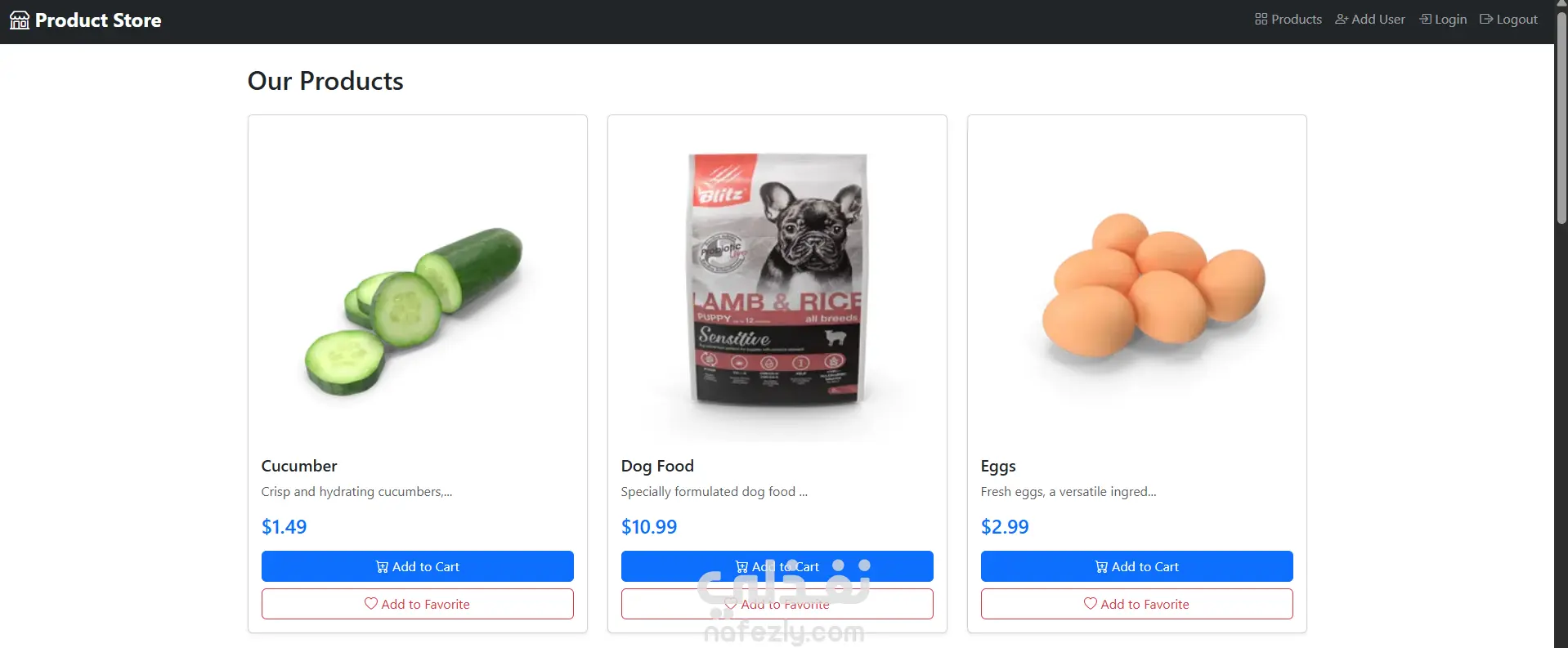This screenshot has width=1568, height=648.
Task: Click the Product Store shop icon
Action: click(20, 20)
